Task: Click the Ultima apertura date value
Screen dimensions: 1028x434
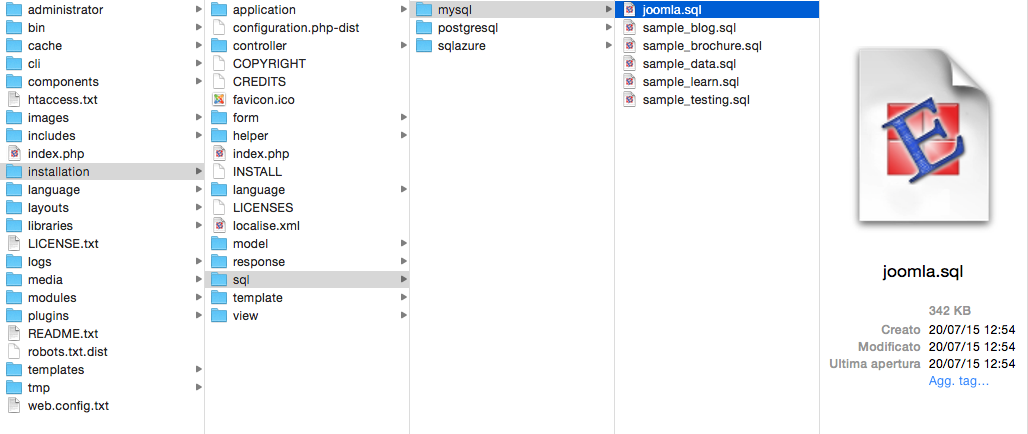Action: pos(972,363)
